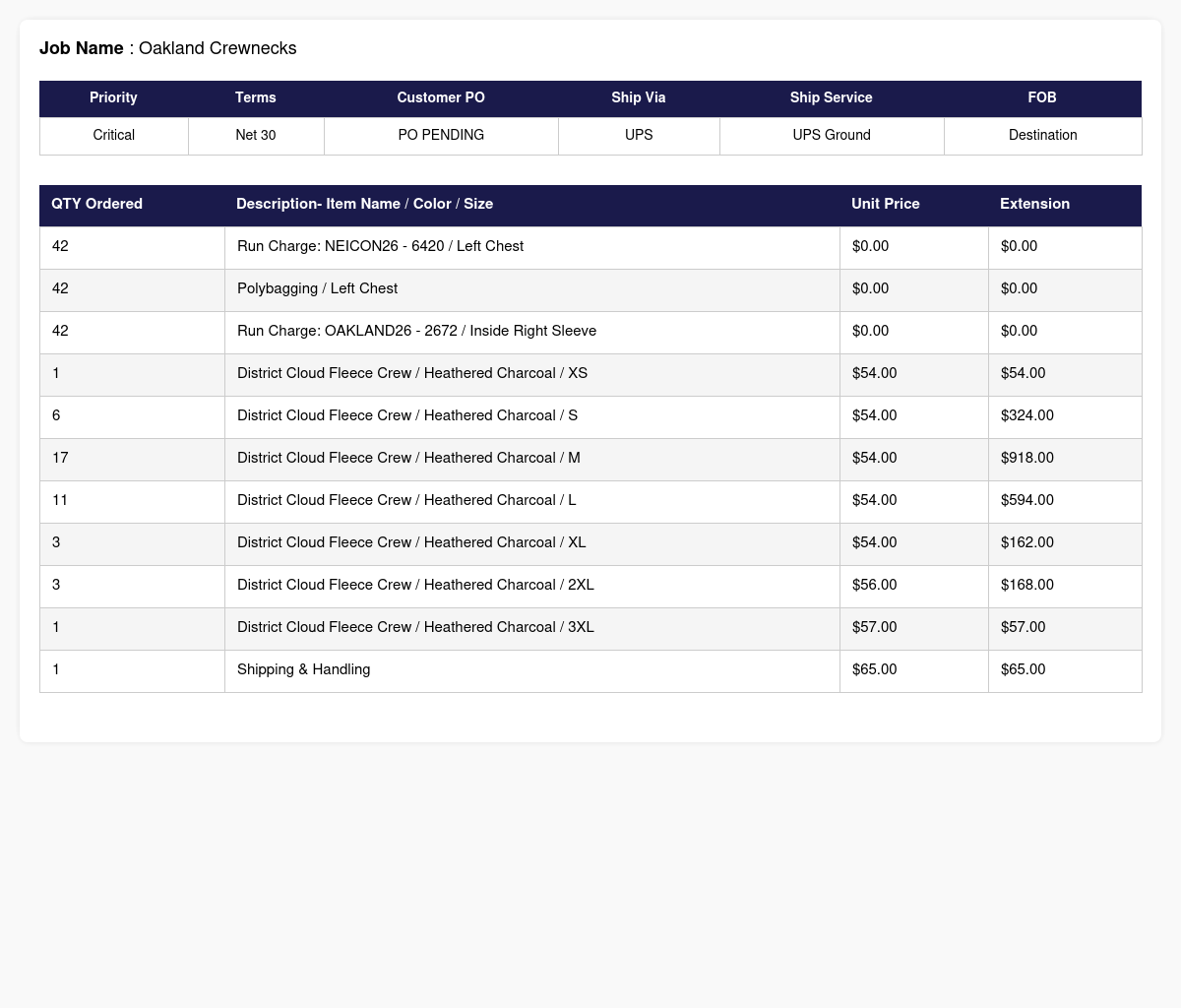This screenshot has height=1008, width=1181.
Task: Select the Critical priority value
Action: (114, 135)
